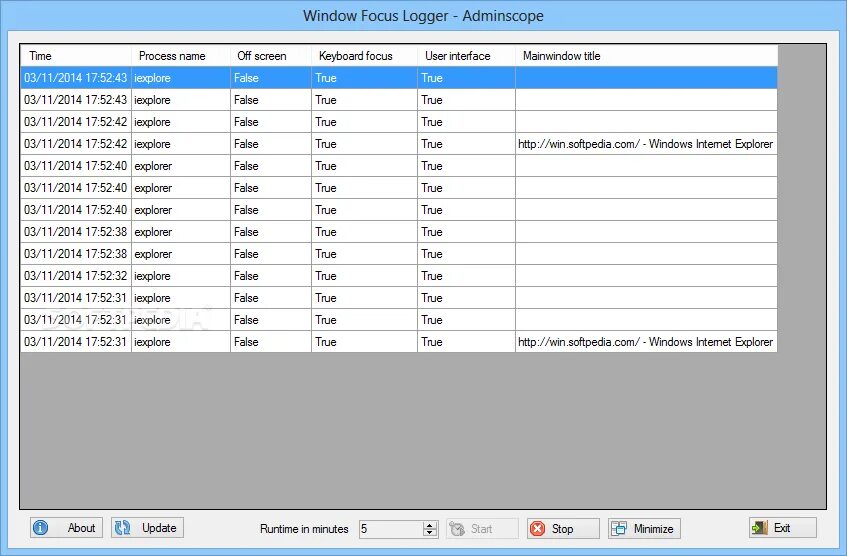
Task: Click the Update refresh arrows icon
Action: point(123,528)
